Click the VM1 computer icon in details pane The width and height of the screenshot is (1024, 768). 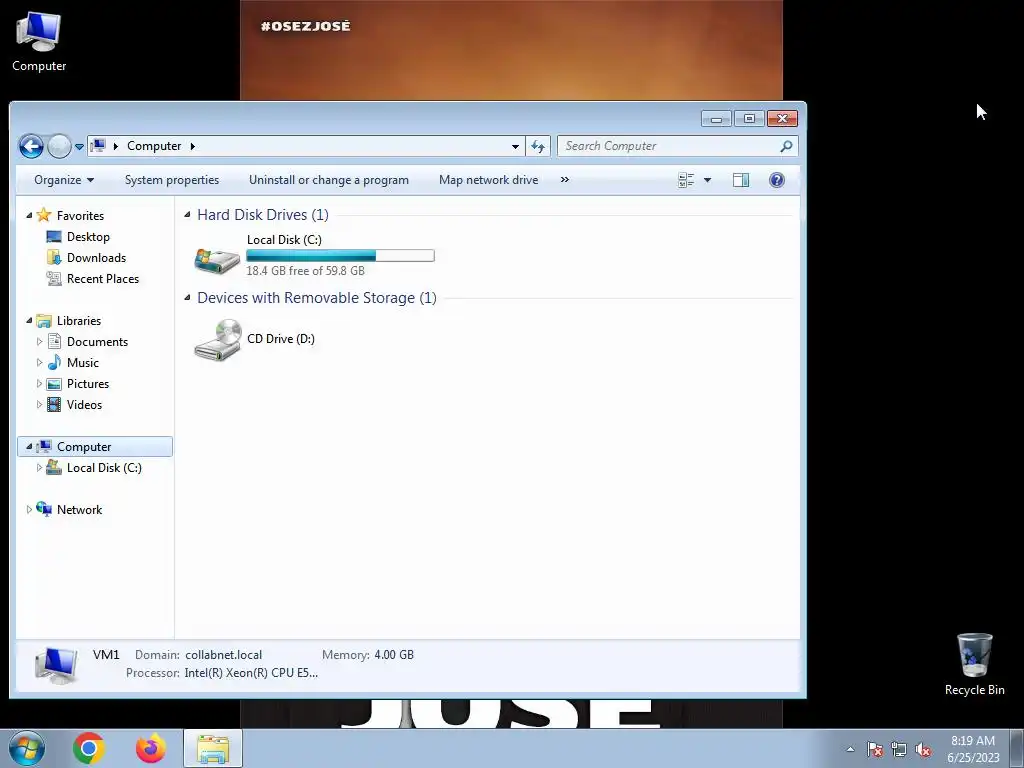[56, 664]
